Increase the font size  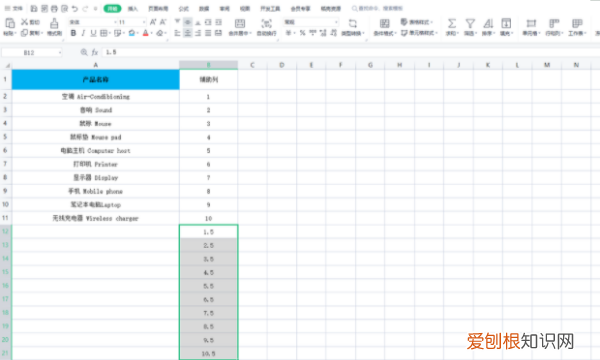pos(153,22)
